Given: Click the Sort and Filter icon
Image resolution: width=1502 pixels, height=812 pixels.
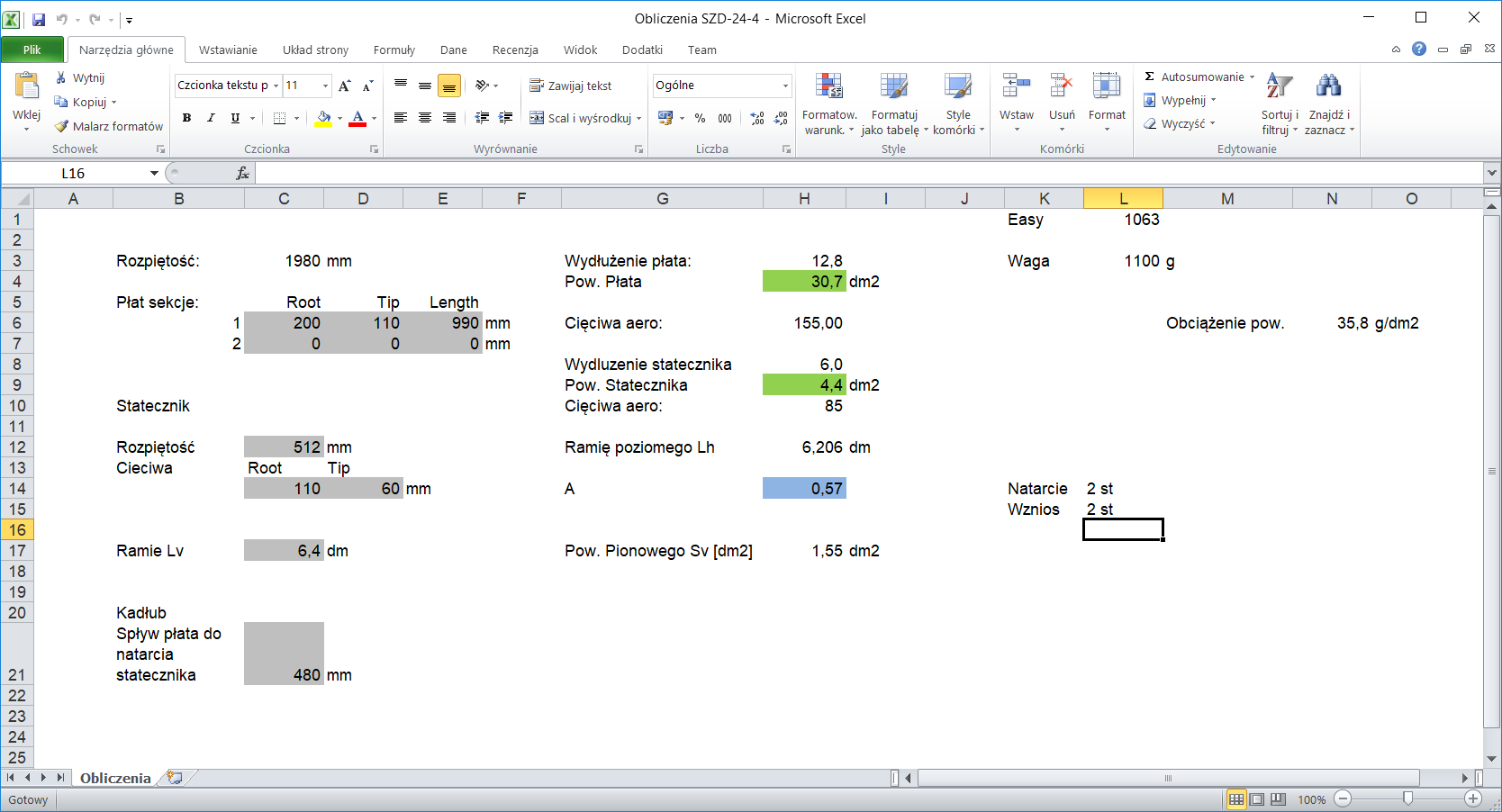Looking at the screenshot, I should pos(1279,87).
